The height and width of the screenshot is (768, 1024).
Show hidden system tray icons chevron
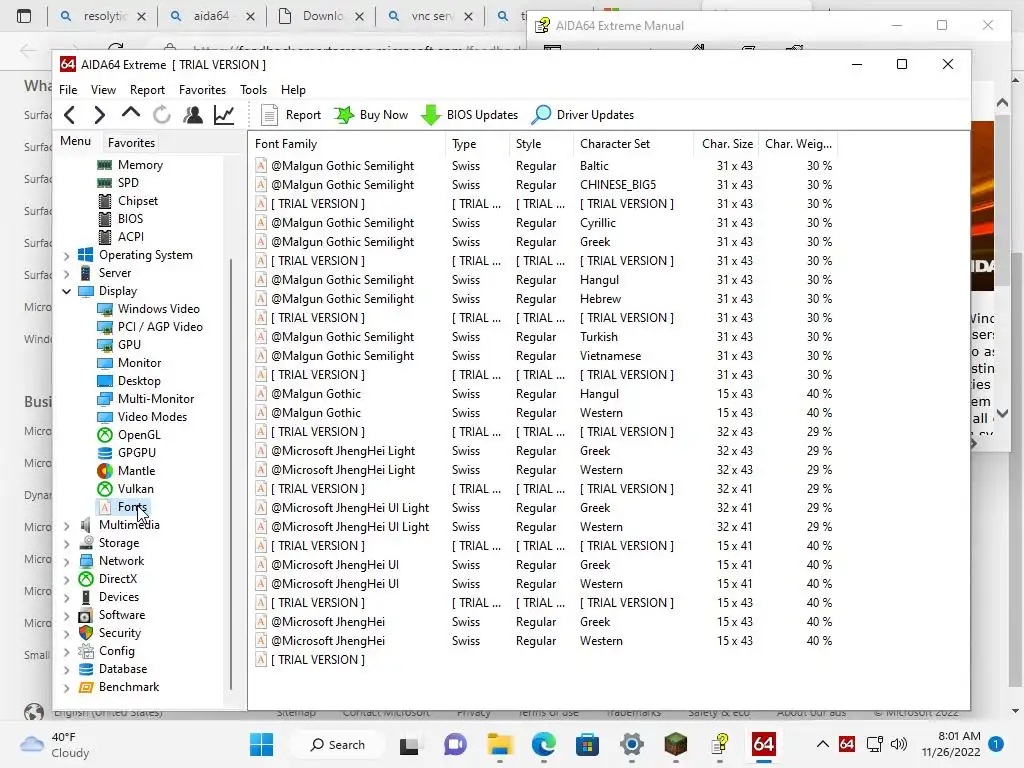click(x=823, y=744)
